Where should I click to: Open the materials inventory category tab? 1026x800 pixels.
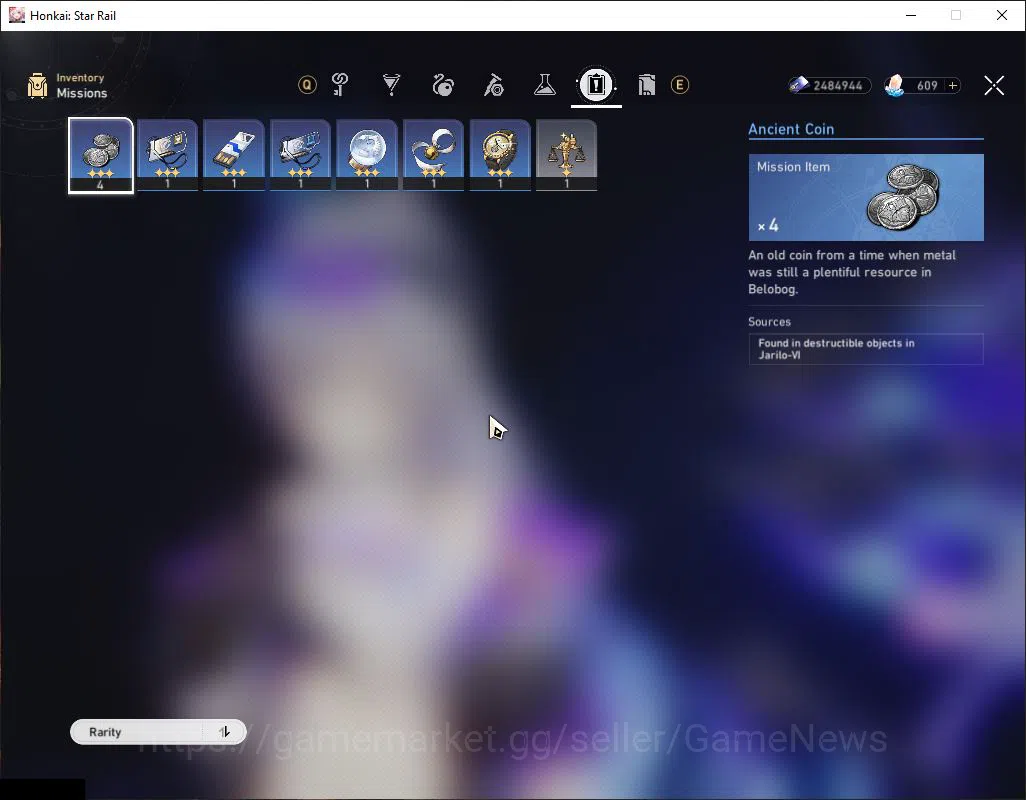(494, 85)
